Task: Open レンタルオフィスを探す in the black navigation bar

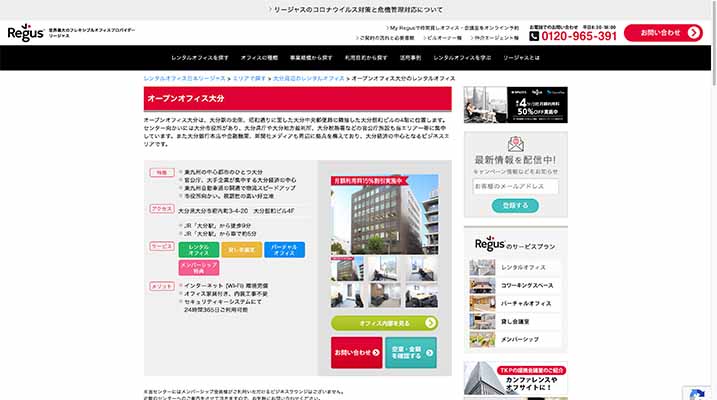Action: 199,58
